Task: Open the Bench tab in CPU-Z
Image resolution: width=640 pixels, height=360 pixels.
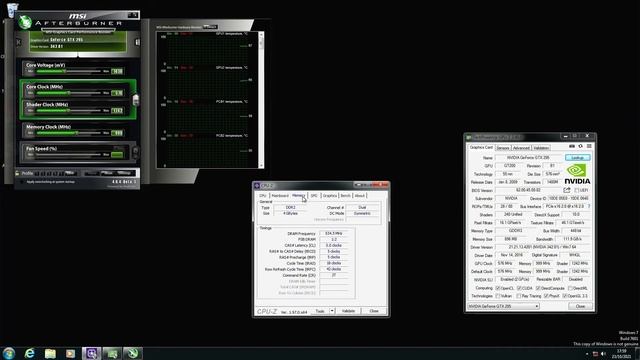Action: click(346, 196)
